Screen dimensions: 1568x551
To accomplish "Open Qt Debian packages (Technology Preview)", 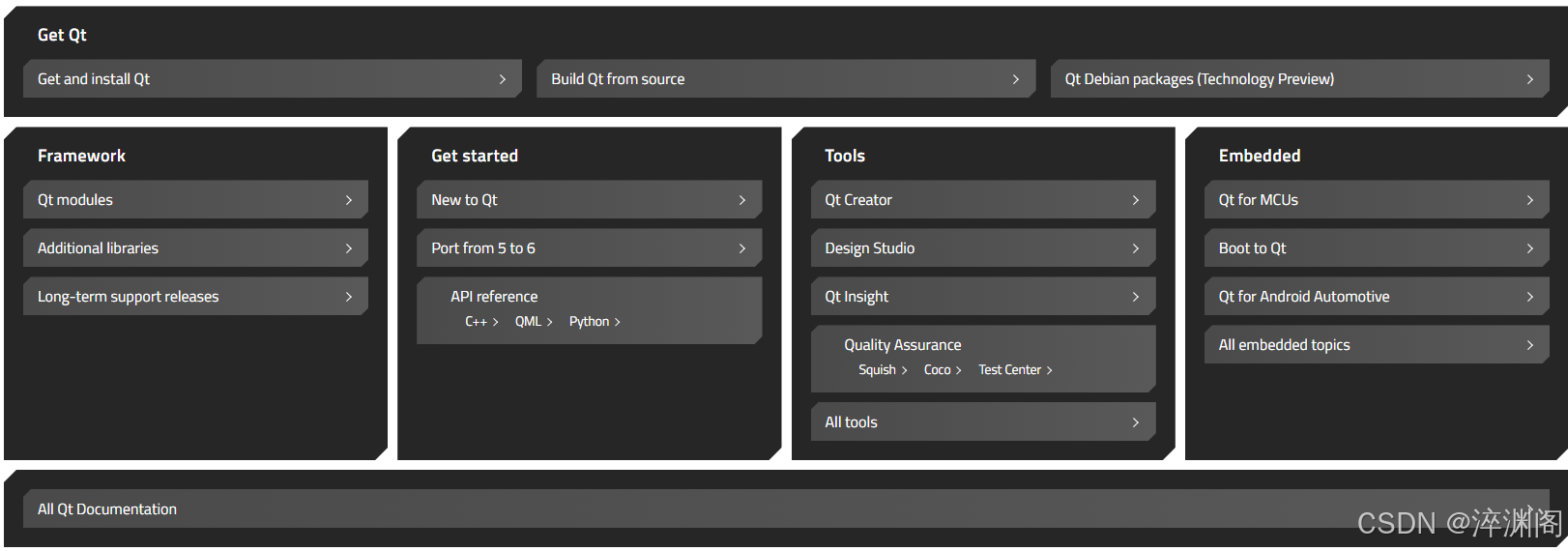I will tap(1299, 79).
